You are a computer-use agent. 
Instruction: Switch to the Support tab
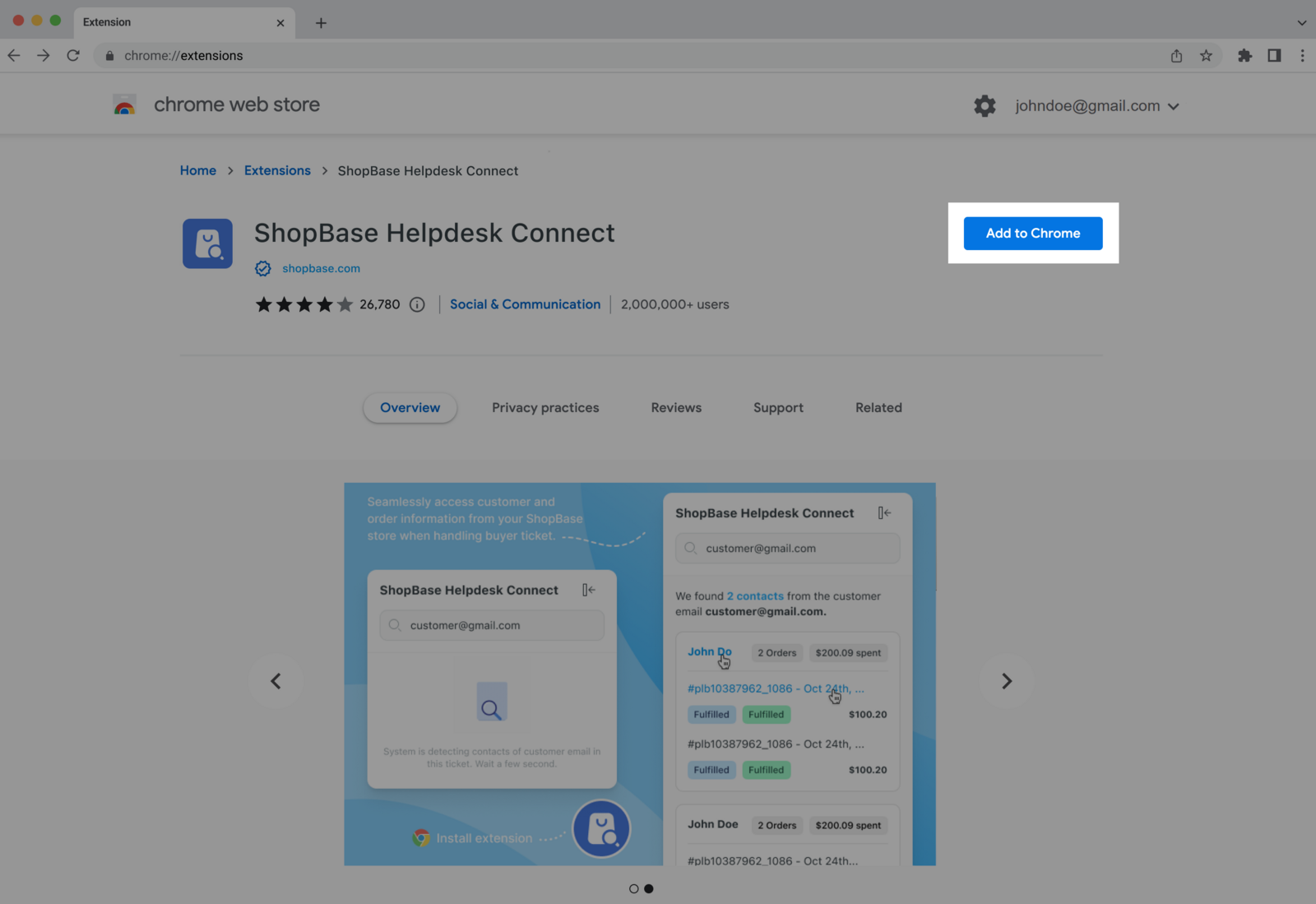(x=778, y=408)
